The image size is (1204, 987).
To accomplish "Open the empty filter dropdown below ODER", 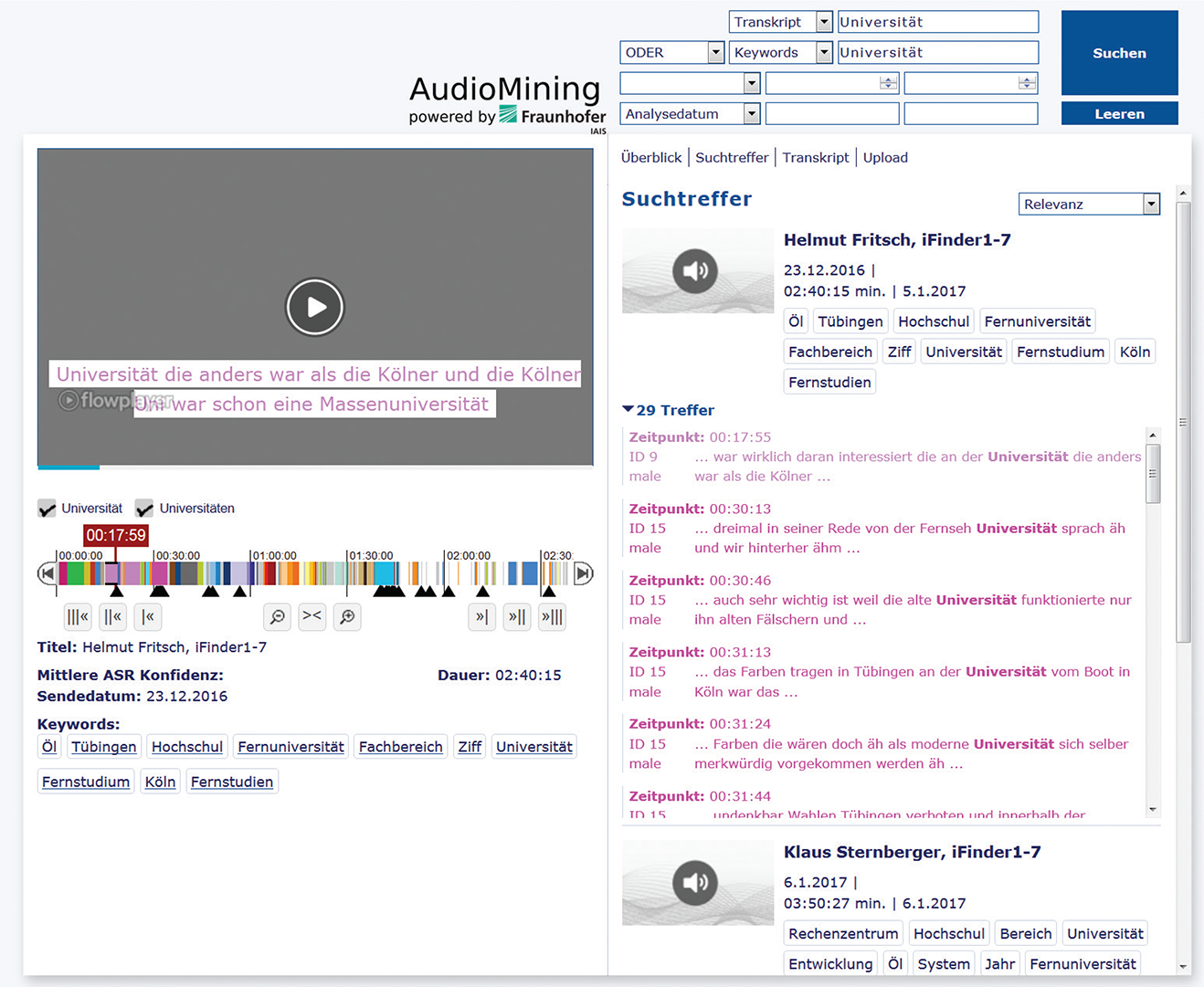I will (x=752, y=83).
